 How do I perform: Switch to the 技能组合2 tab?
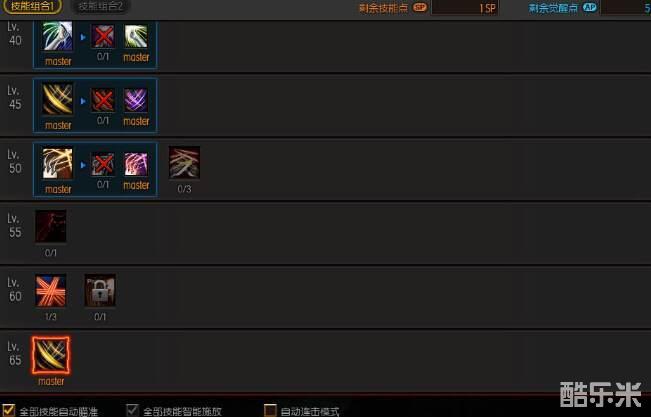coord(101,6)
